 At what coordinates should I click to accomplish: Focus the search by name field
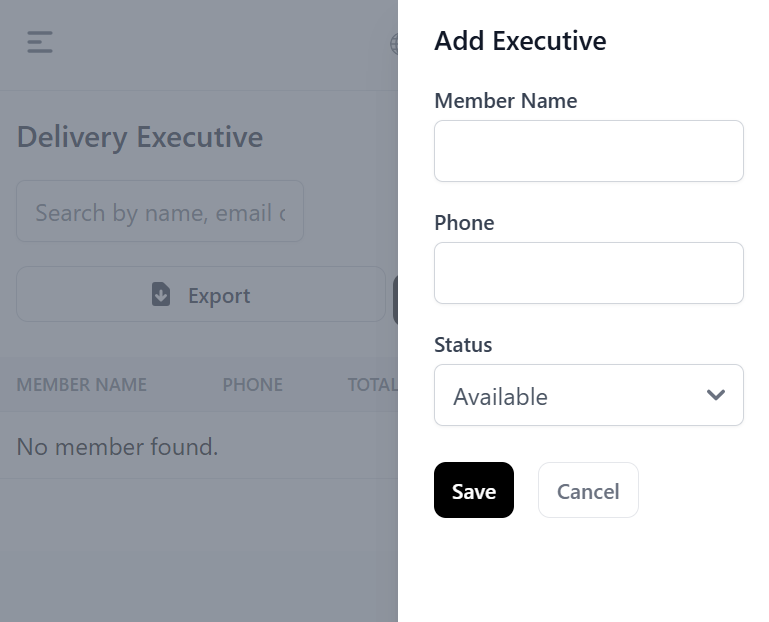click(x=160, y=212)
